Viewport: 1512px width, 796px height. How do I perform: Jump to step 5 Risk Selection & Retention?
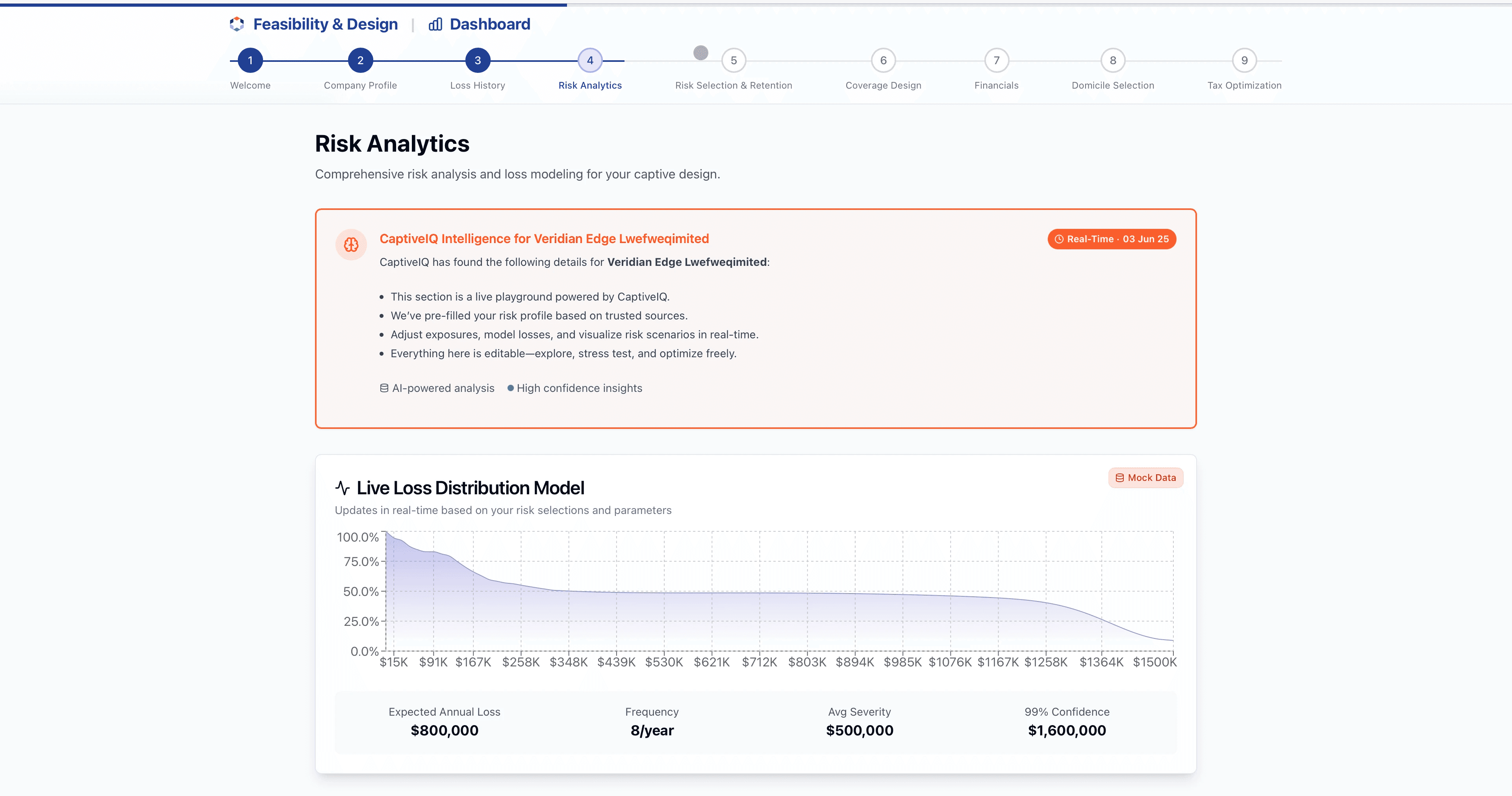click(734, 61)
